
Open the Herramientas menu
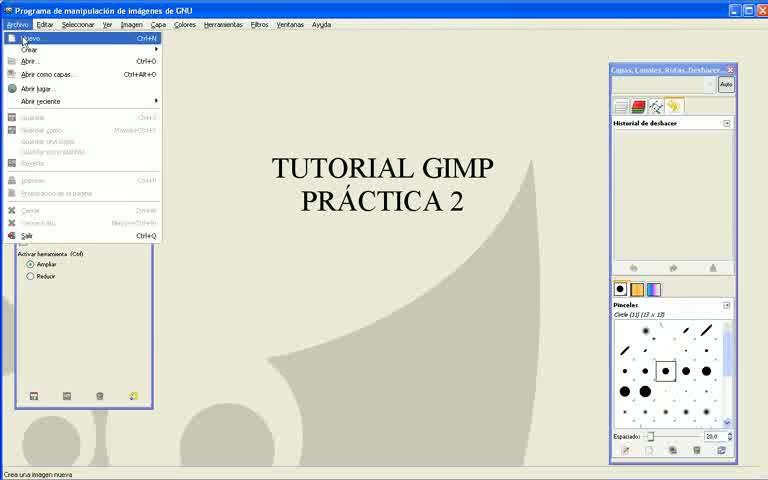pos(223,24)
